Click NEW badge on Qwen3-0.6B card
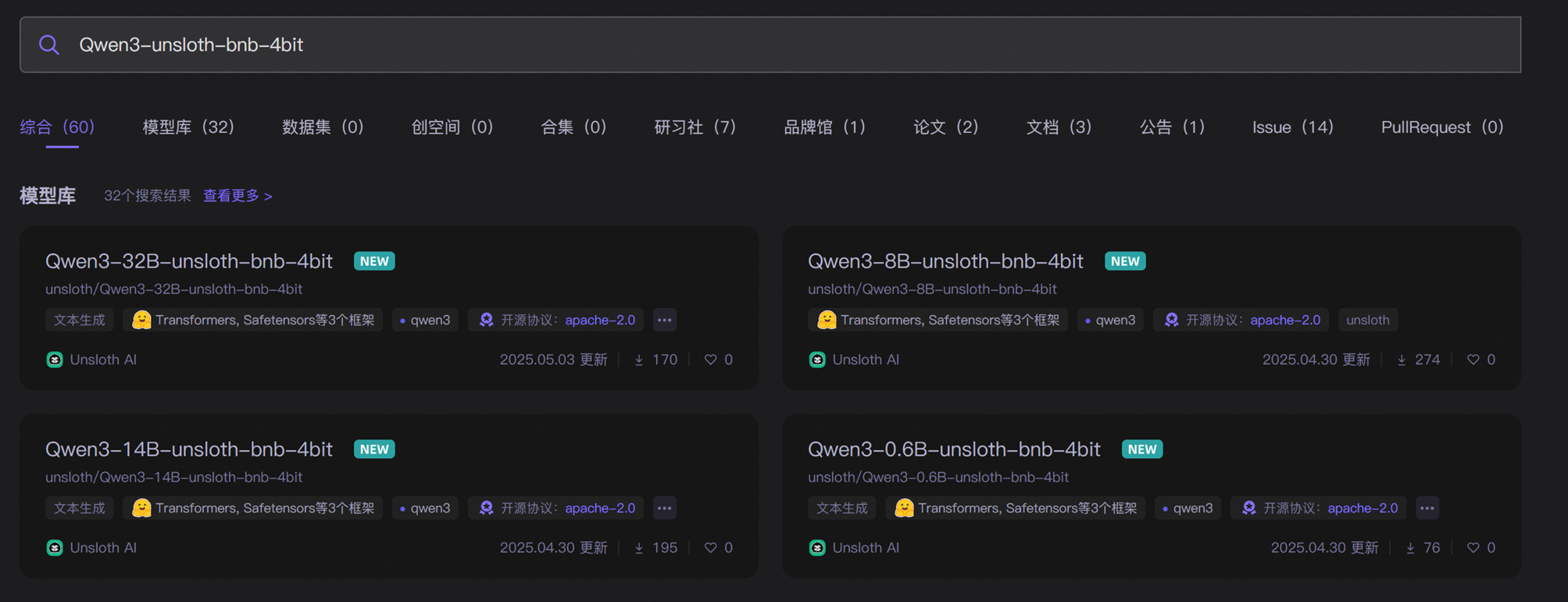 click(x=1142, y=449)
